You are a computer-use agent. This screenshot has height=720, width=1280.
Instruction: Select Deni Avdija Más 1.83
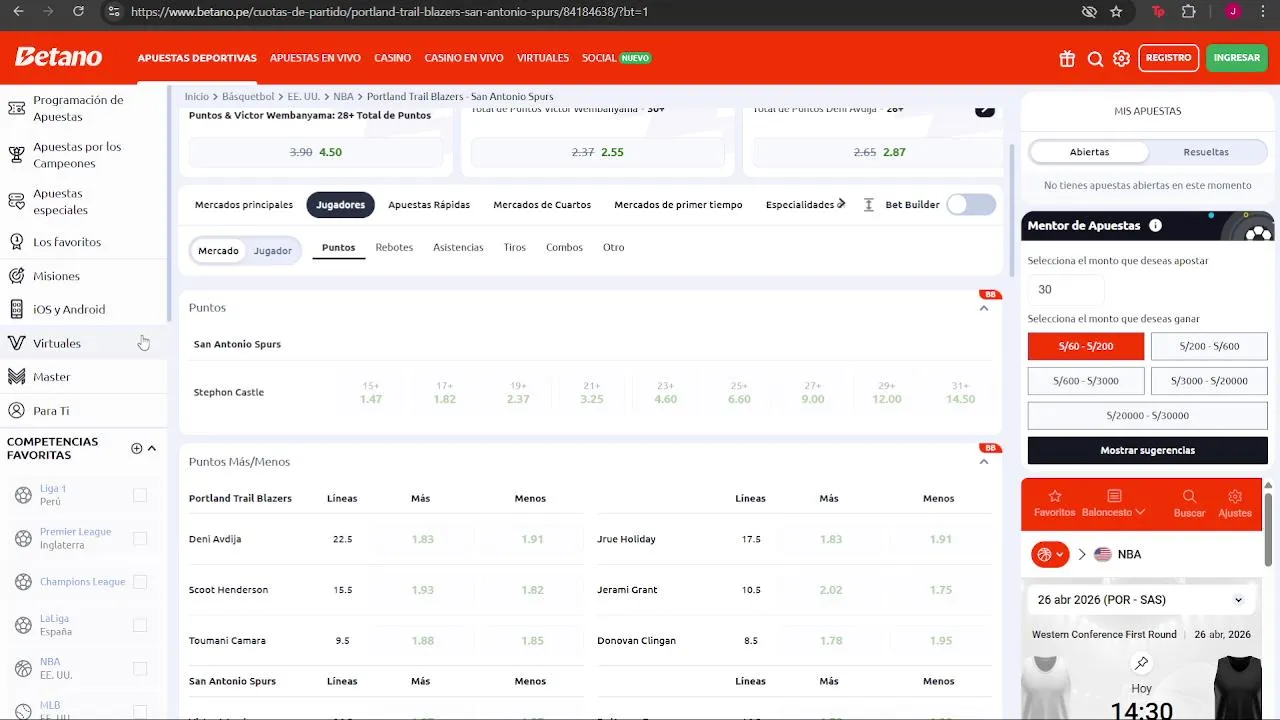[x=422, y=539]
